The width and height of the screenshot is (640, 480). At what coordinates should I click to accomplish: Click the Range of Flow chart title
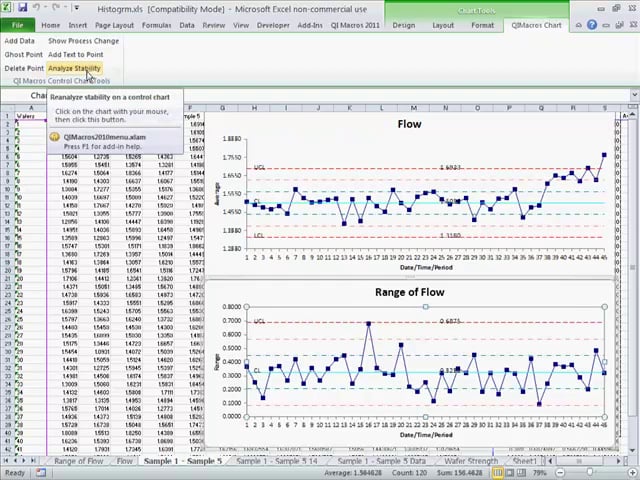tap(409, 292)
